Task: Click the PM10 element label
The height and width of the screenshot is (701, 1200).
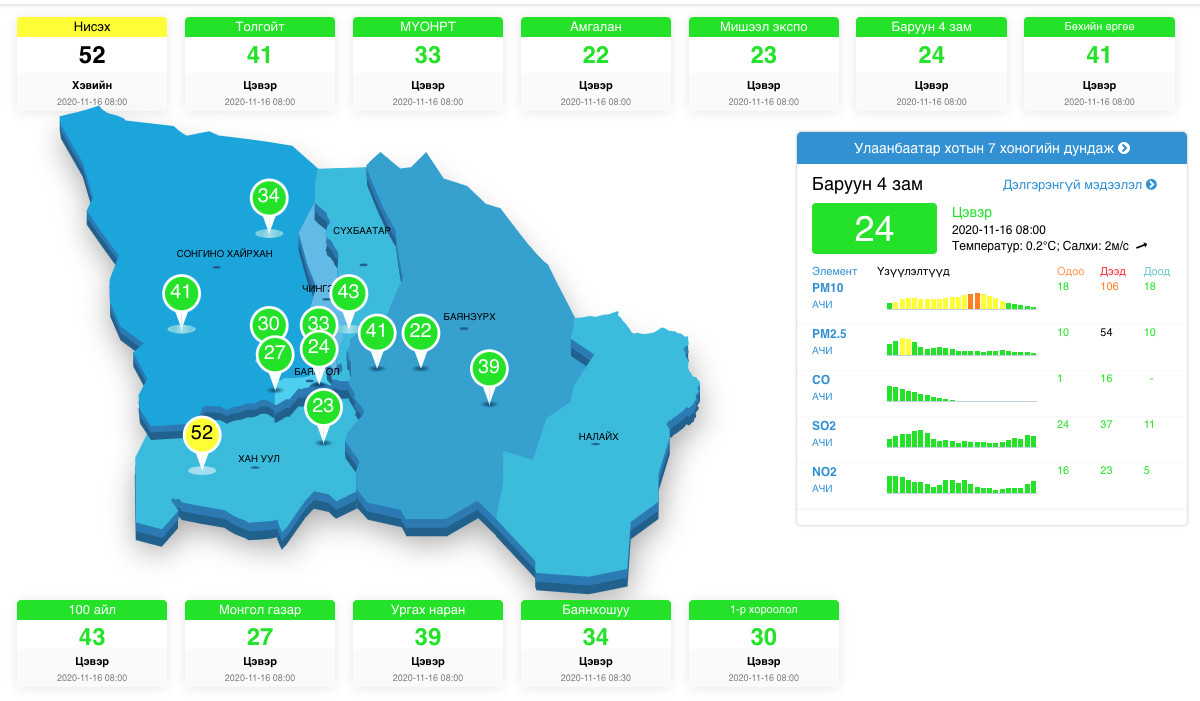Action: click(828, 288)
